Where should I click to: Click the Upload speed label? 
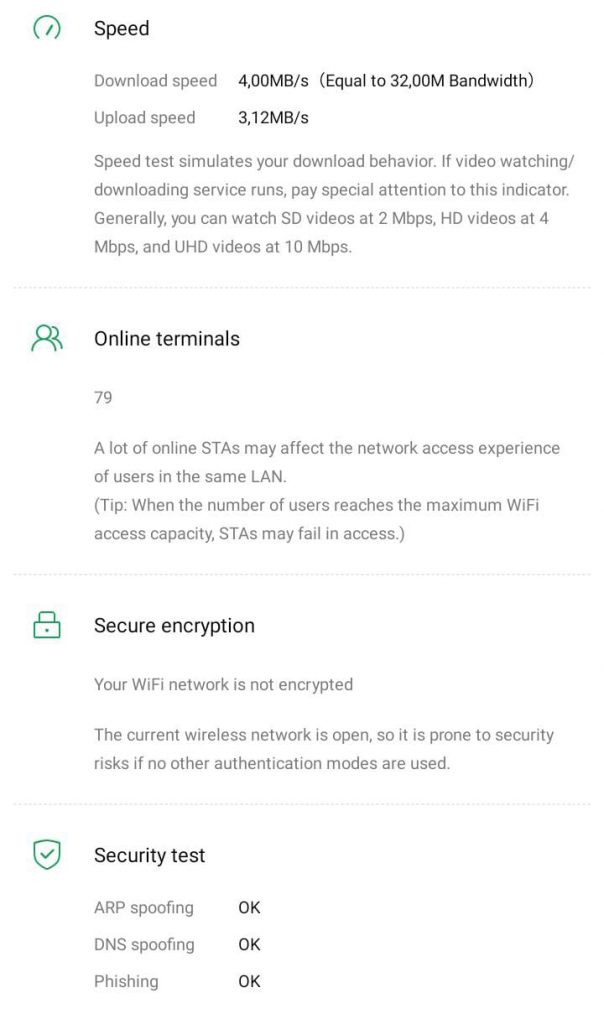(x=144, y=118)
